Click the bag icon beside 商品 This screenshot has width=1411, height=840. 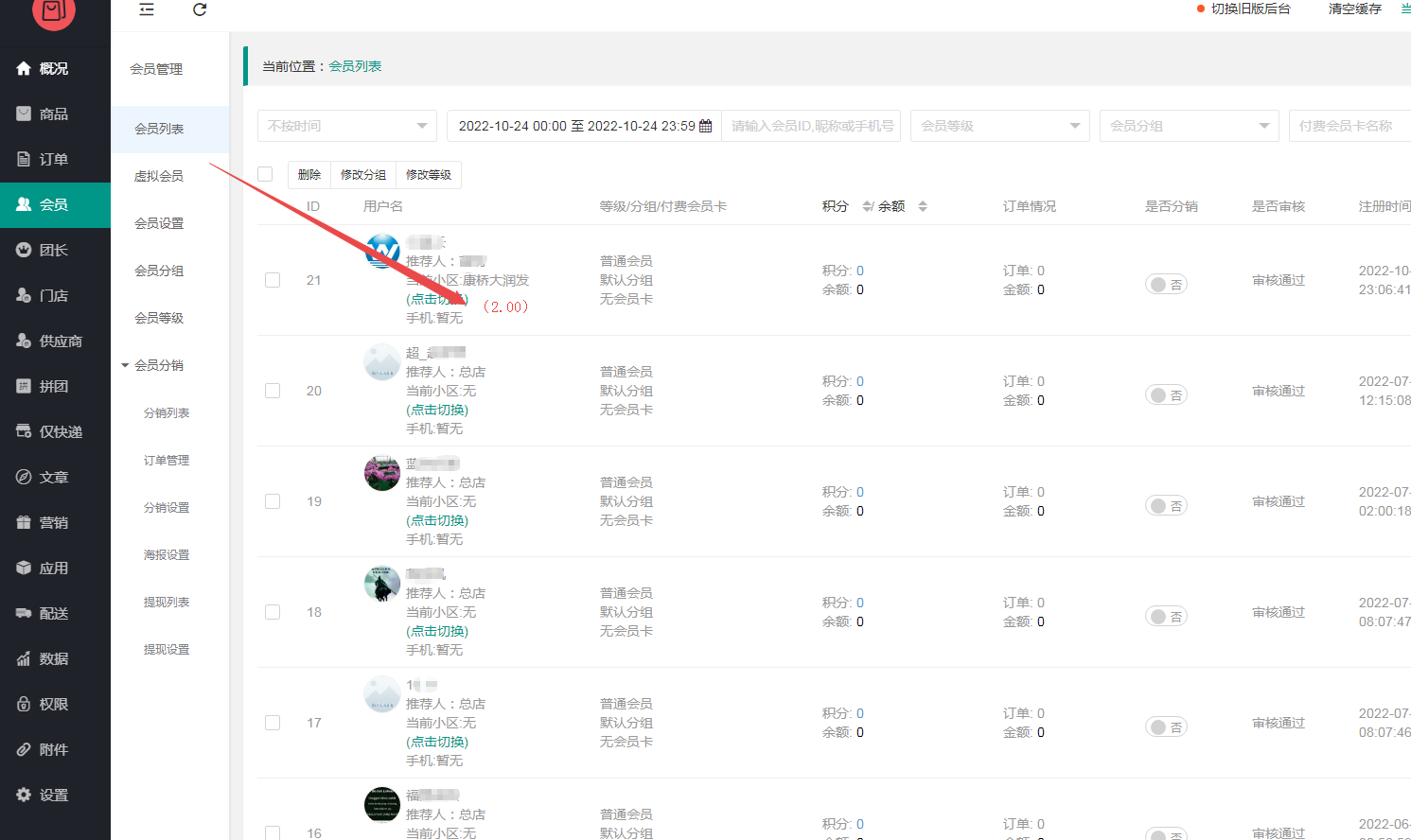tap(24, 114)
